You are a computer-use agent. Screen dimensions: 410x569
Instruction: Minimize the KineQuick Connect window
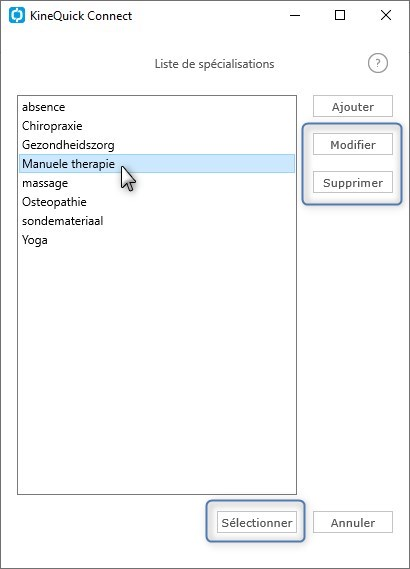click(x=295, y=15)
